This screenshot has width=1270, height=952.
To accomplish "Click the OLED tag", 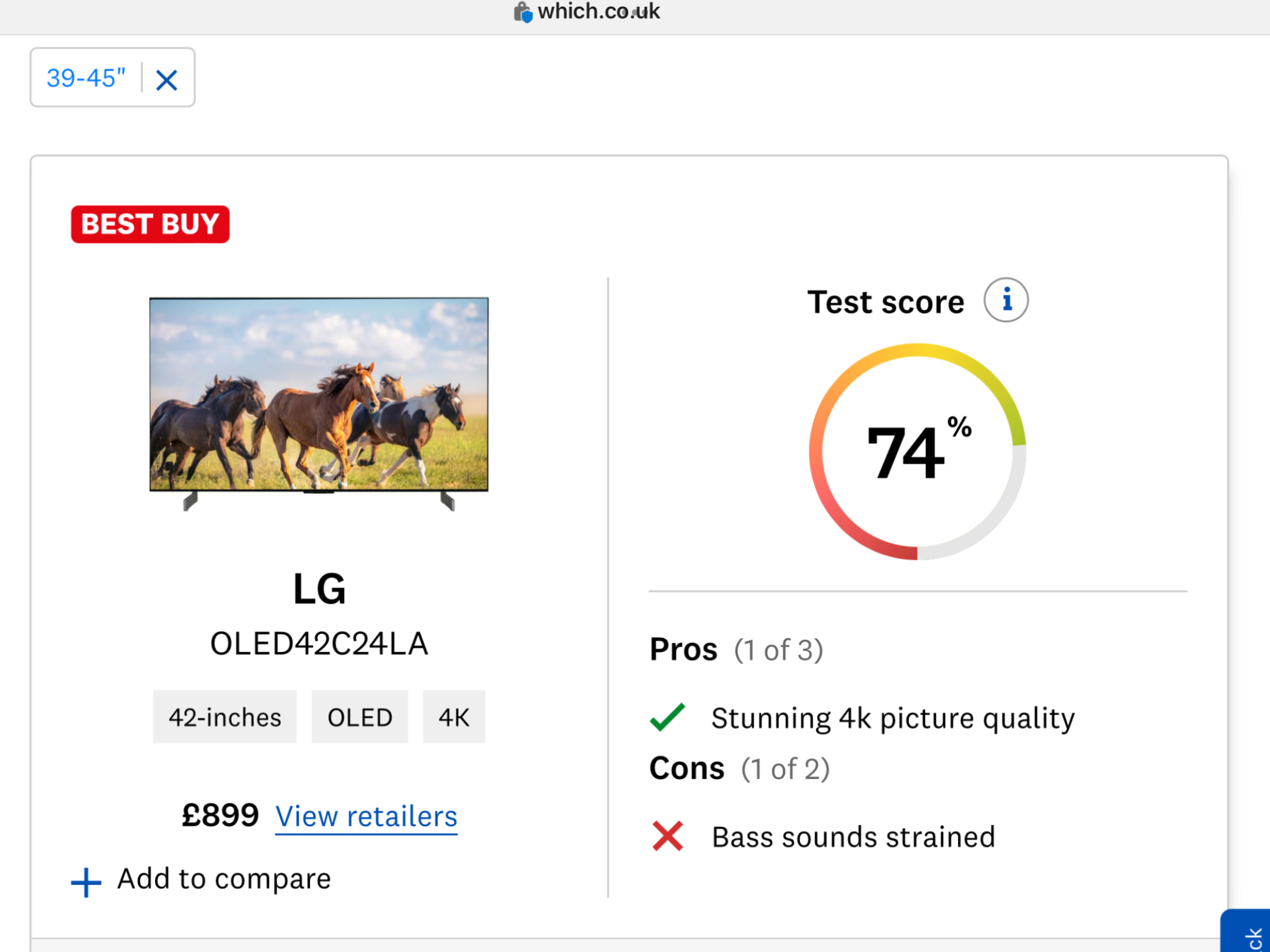I will 360,717.
